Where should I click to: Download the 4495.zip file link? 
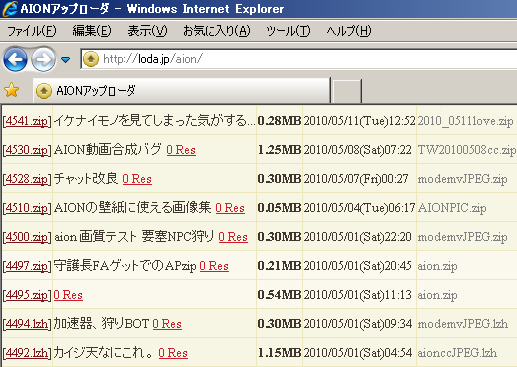tap(27, 295)
